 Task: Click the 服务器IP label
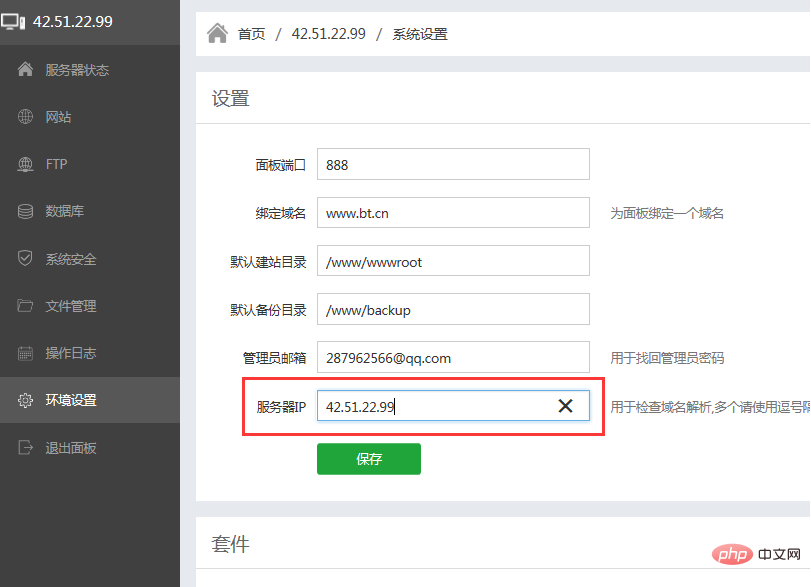(281, 407)
